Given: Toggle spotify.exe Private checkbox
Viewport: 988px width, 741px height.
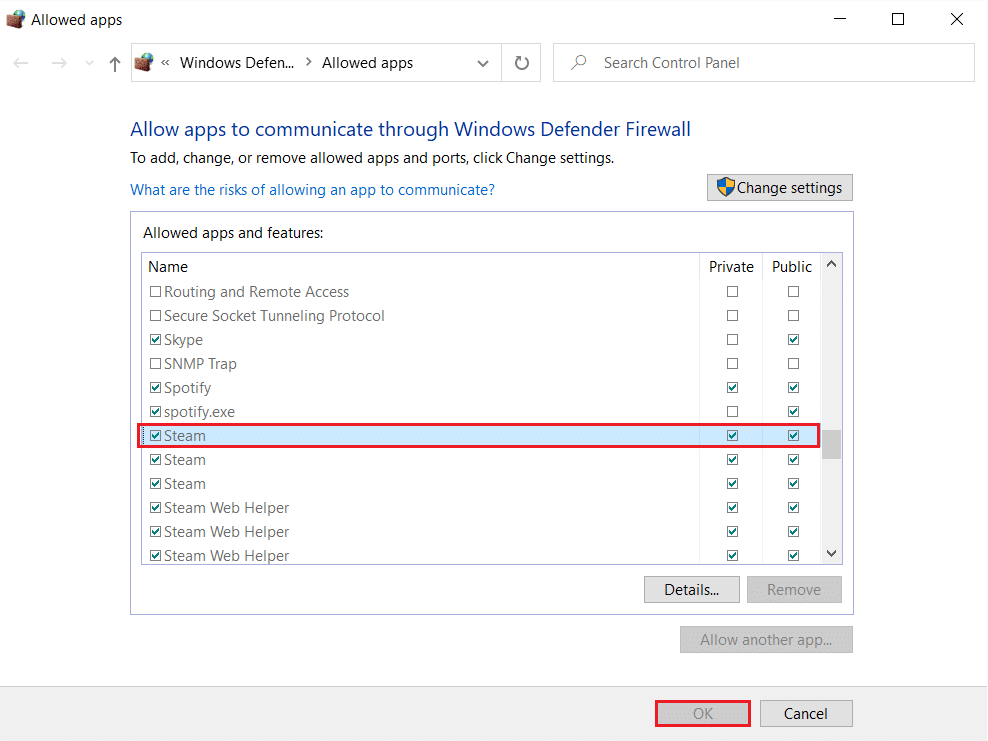Looking at the screenshot, I should pos(733,412).
